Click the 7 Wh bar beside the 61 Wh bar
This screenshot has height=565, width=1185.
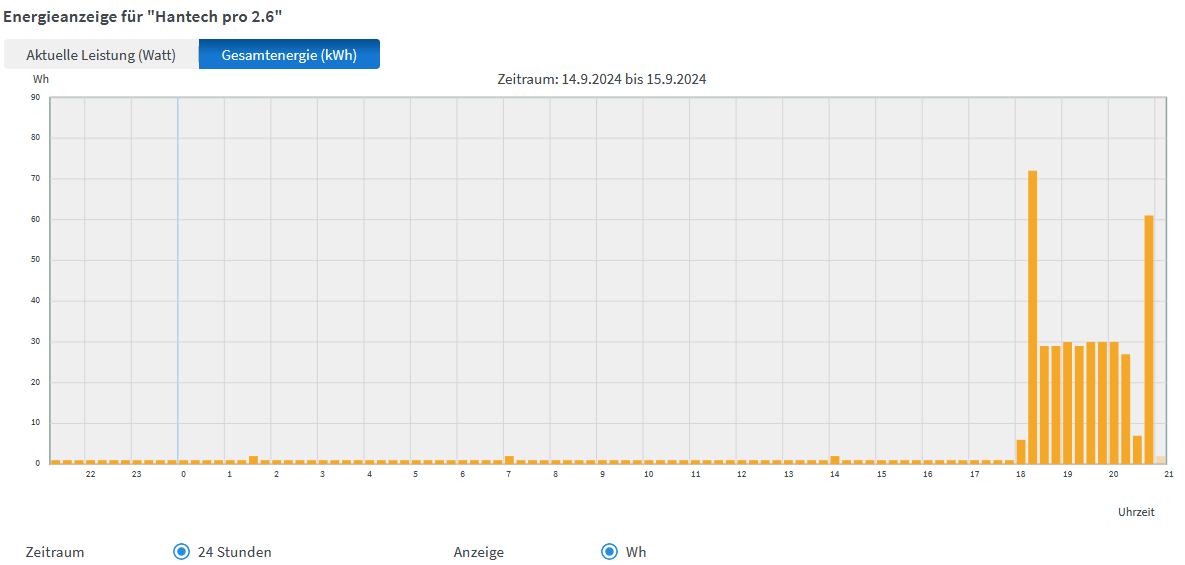coord(1137,449)
